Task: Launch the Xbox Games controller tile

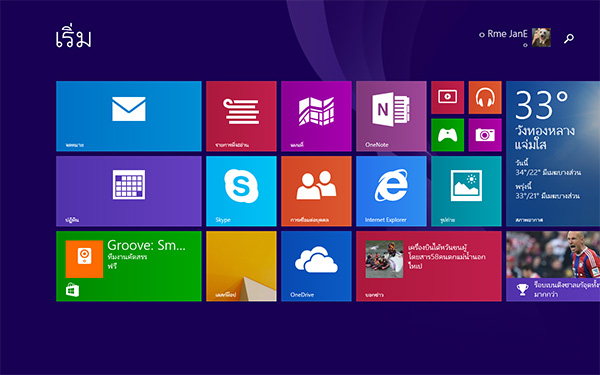Action: (447, 135)
